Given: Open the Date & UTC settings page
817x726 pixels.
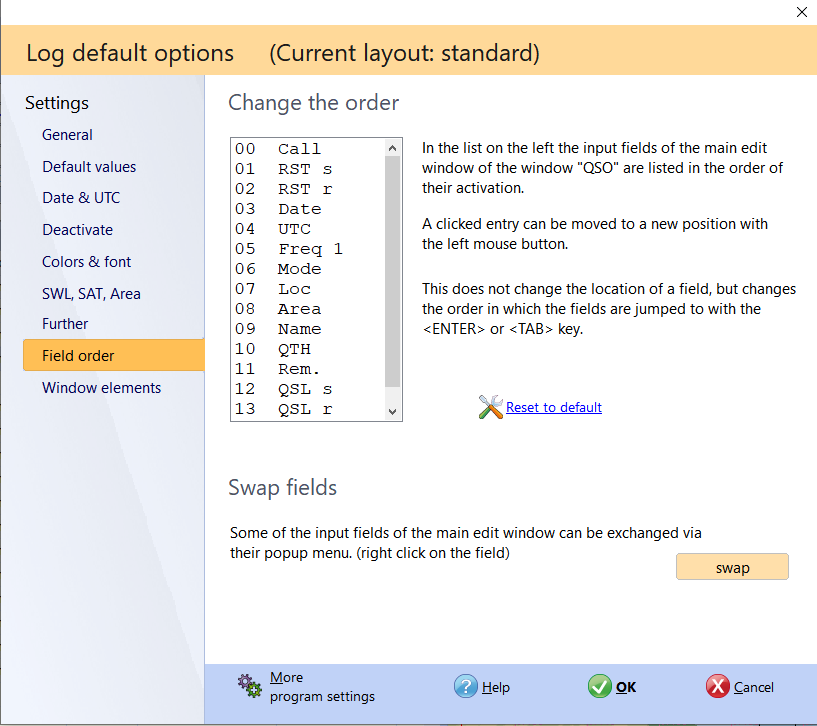Looking at the screenshot, I should pos(81,198).
